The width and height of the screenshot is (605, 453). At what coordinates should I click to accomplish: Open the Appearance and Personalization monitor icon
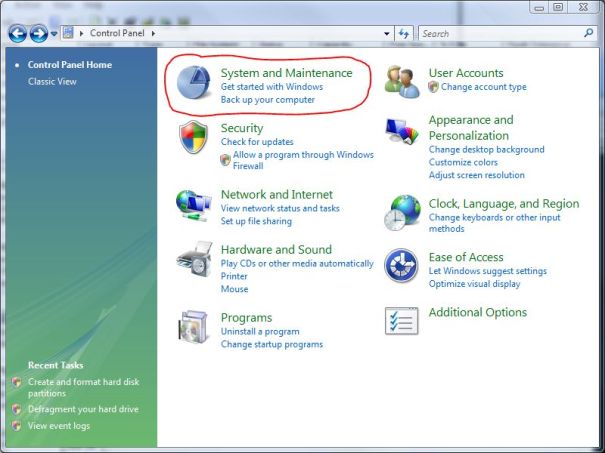(402, 134)
